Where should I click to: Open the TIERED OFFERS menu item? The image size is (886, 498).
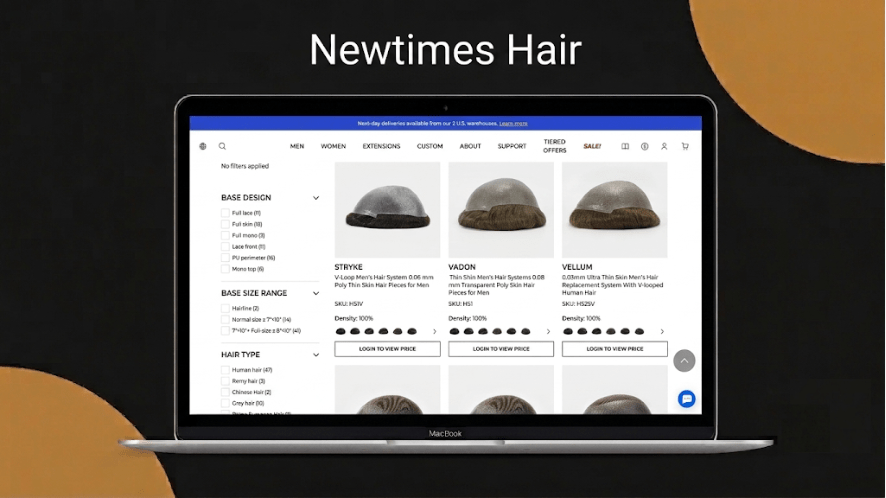pos(554,146)
